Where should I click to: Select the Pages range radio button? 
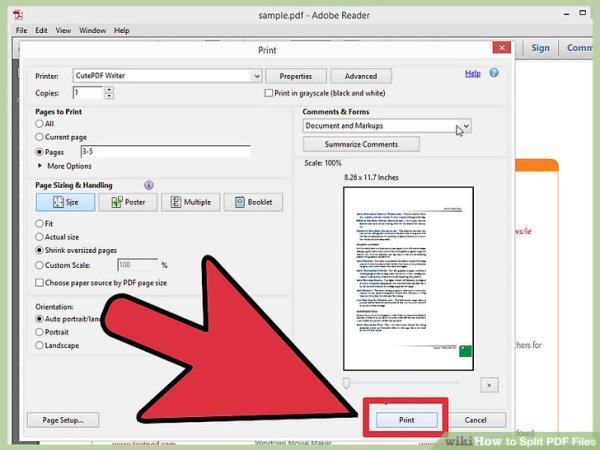click(39, 152)
